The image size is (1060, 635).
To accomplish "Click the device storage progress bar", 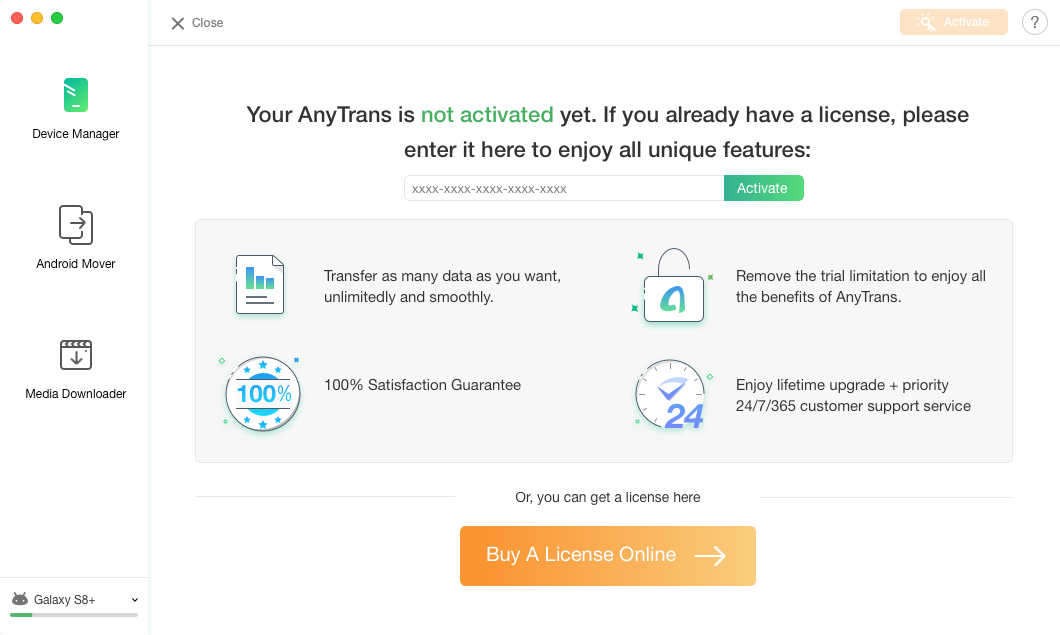I will (74, 615).
